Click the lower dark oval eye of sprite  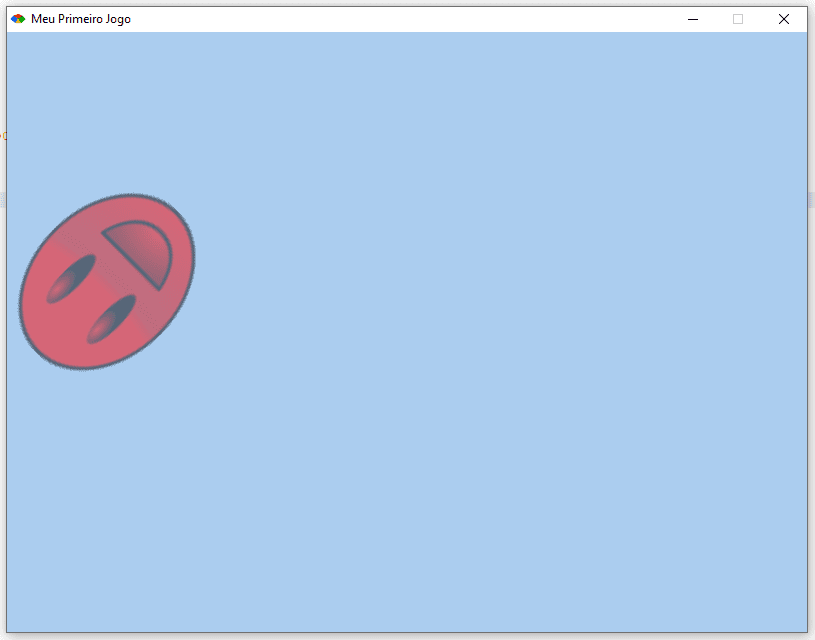pyautogui.click(x=111, y=319)
